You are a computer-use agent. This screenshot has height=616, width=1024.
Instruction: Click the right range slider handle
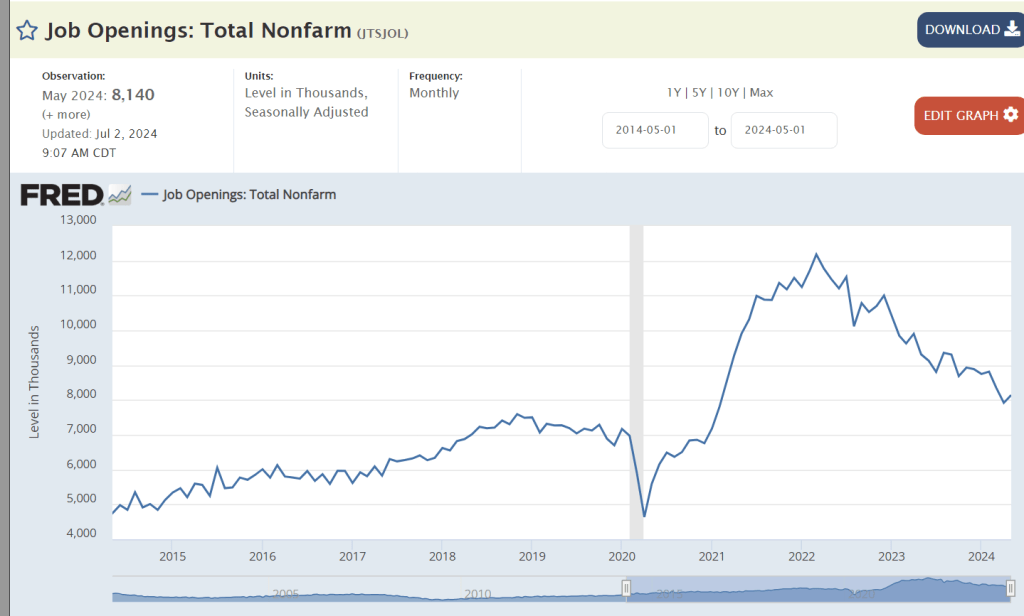click(x=1010, y=588)
